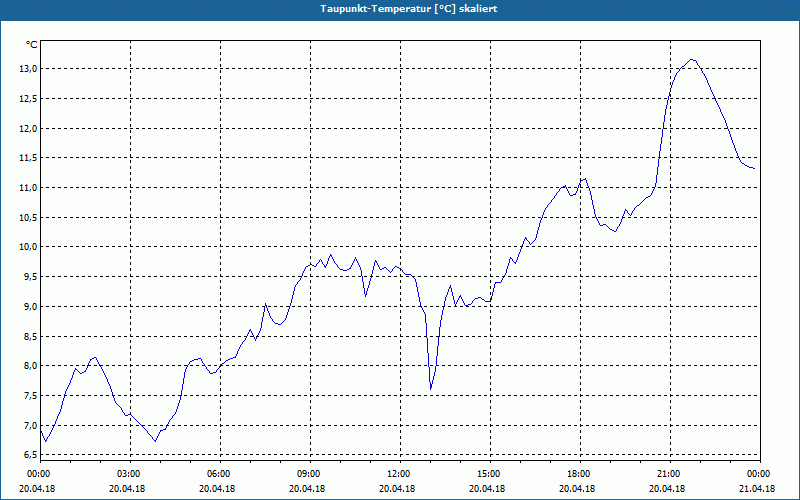Select the 6,5 y-axis label
800x500 pixels.
click(31, 454)
